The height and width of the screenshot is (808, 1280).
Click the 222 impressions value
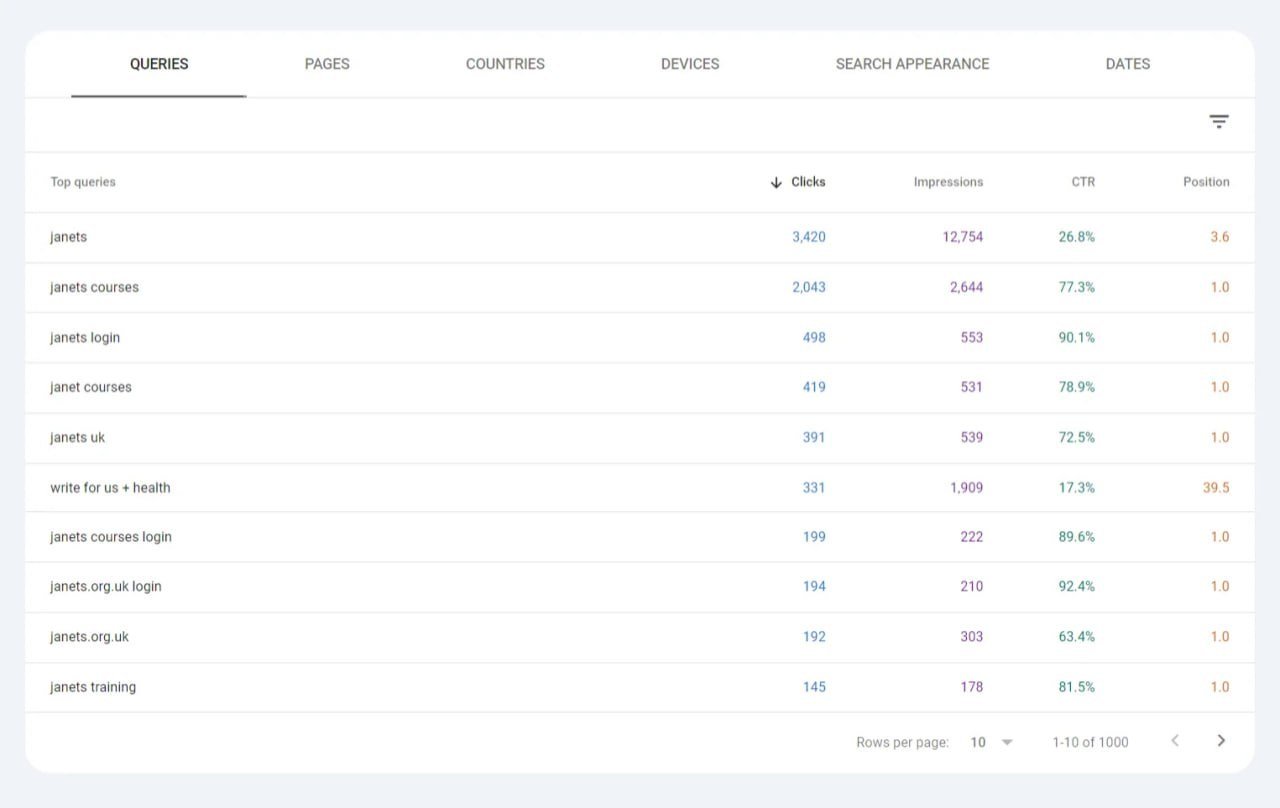point(972,537)
